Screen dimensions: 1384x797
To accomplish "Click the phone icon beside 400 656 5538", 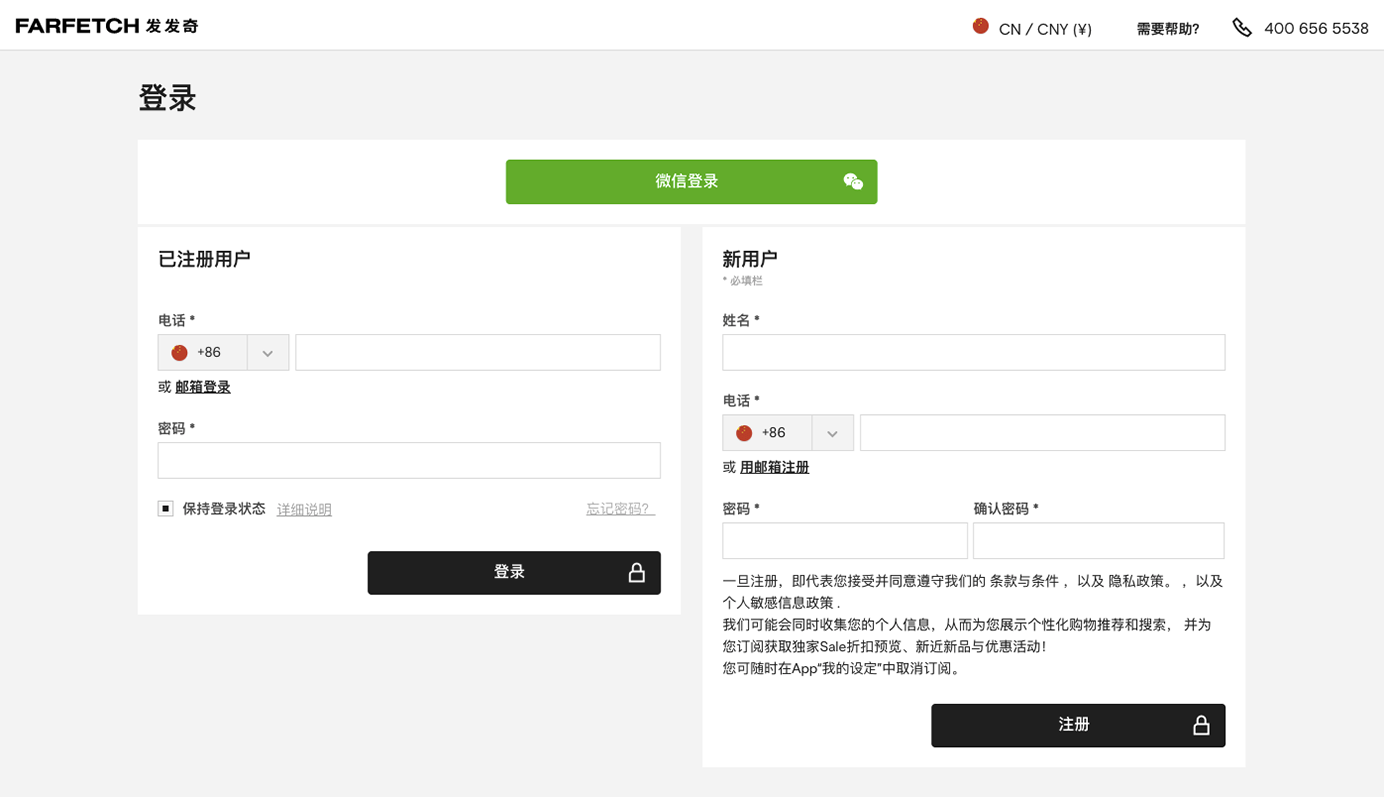I will tap(1242, 28).
